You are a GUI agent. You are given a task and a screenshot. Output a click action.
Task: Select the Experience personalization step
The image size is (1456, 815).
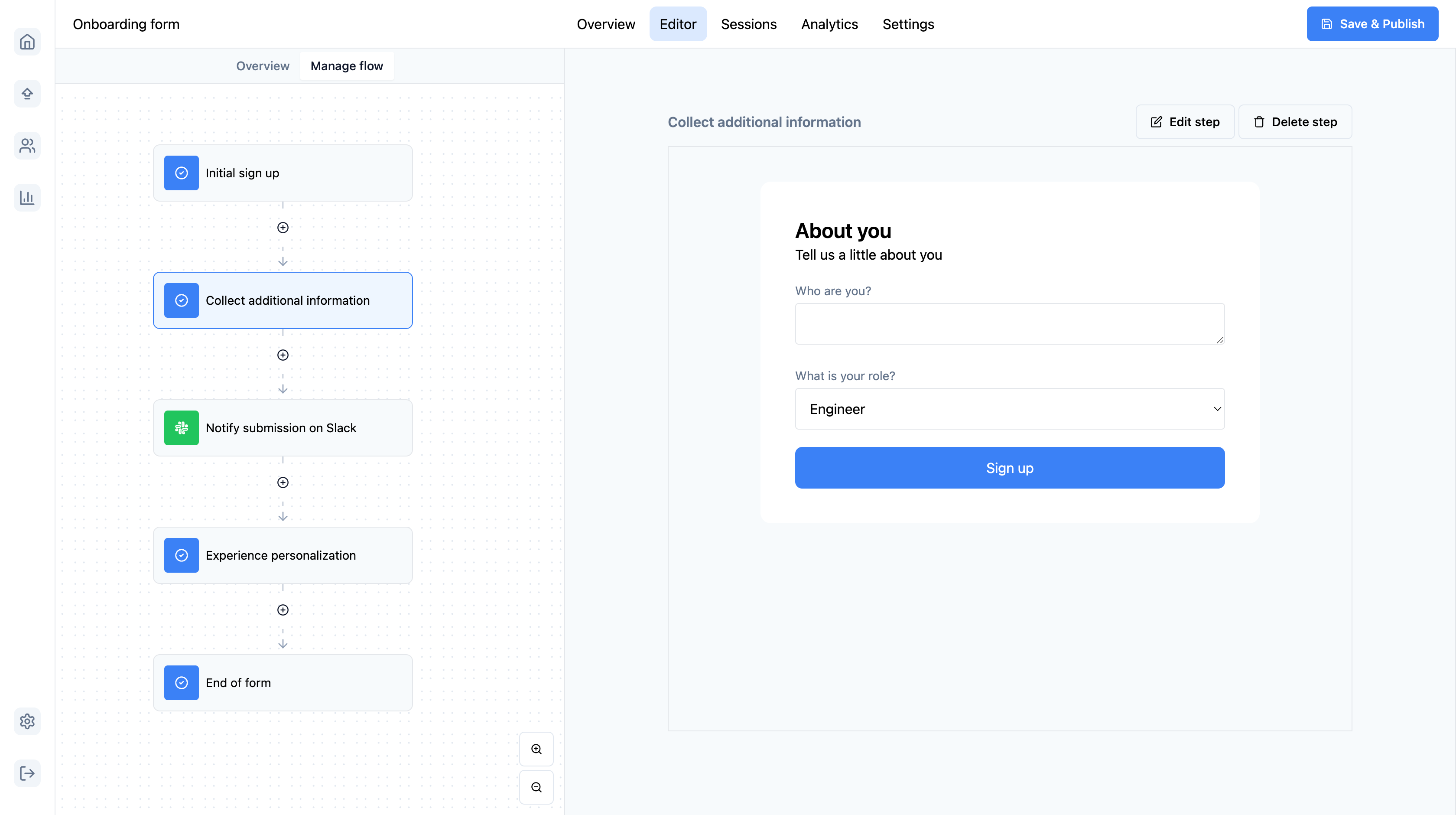pyautogui.click(x=283, y=555)
